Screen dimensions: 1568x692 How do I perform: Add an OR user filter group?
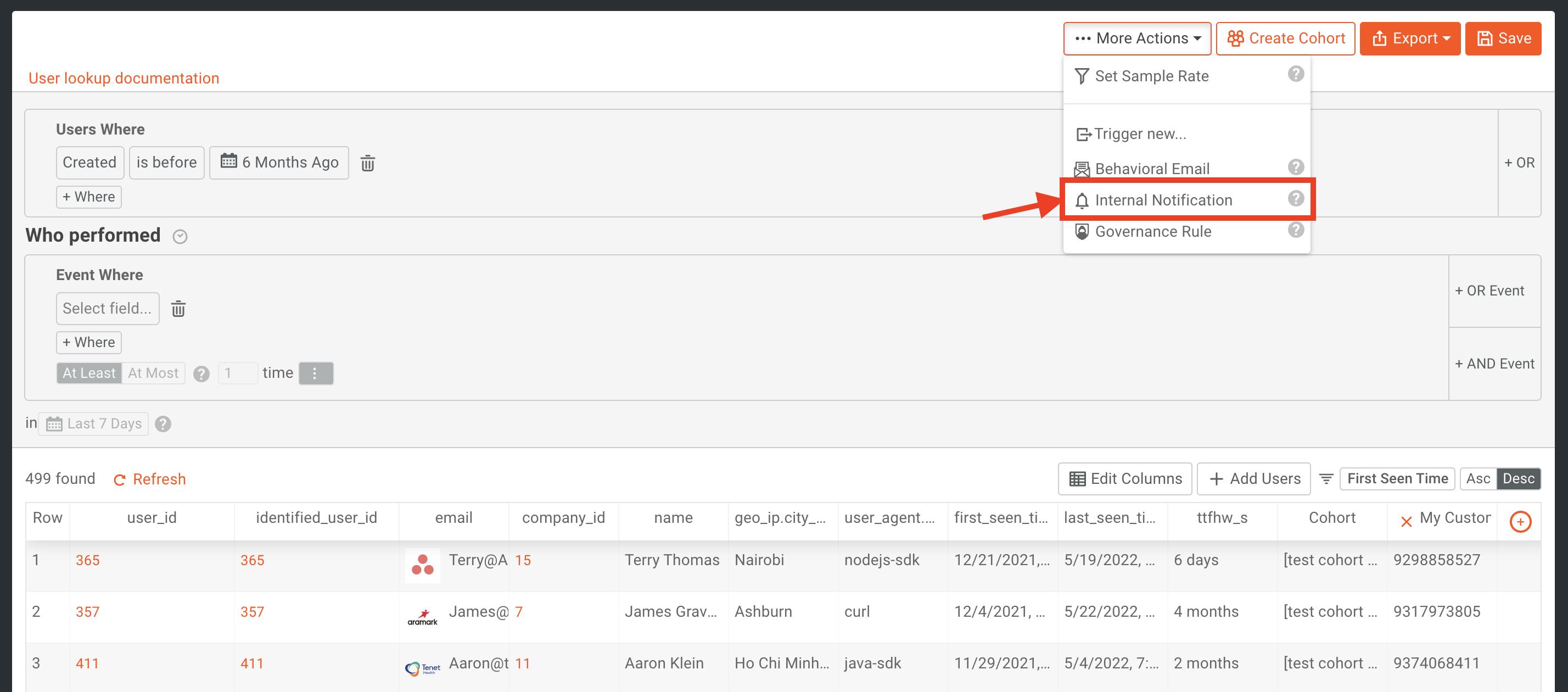pyautogui.click(x=1519, y=163)
